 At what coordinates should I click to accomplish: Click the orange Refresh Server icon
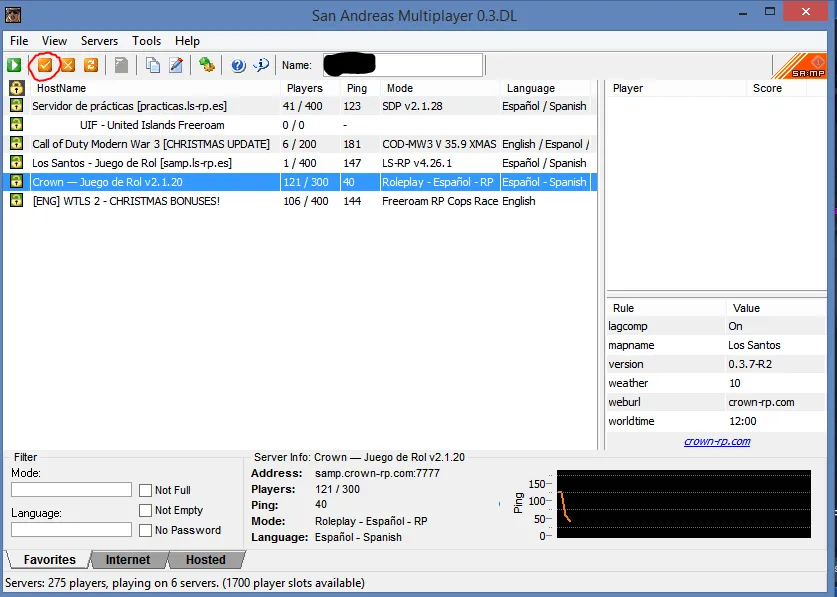91,65
